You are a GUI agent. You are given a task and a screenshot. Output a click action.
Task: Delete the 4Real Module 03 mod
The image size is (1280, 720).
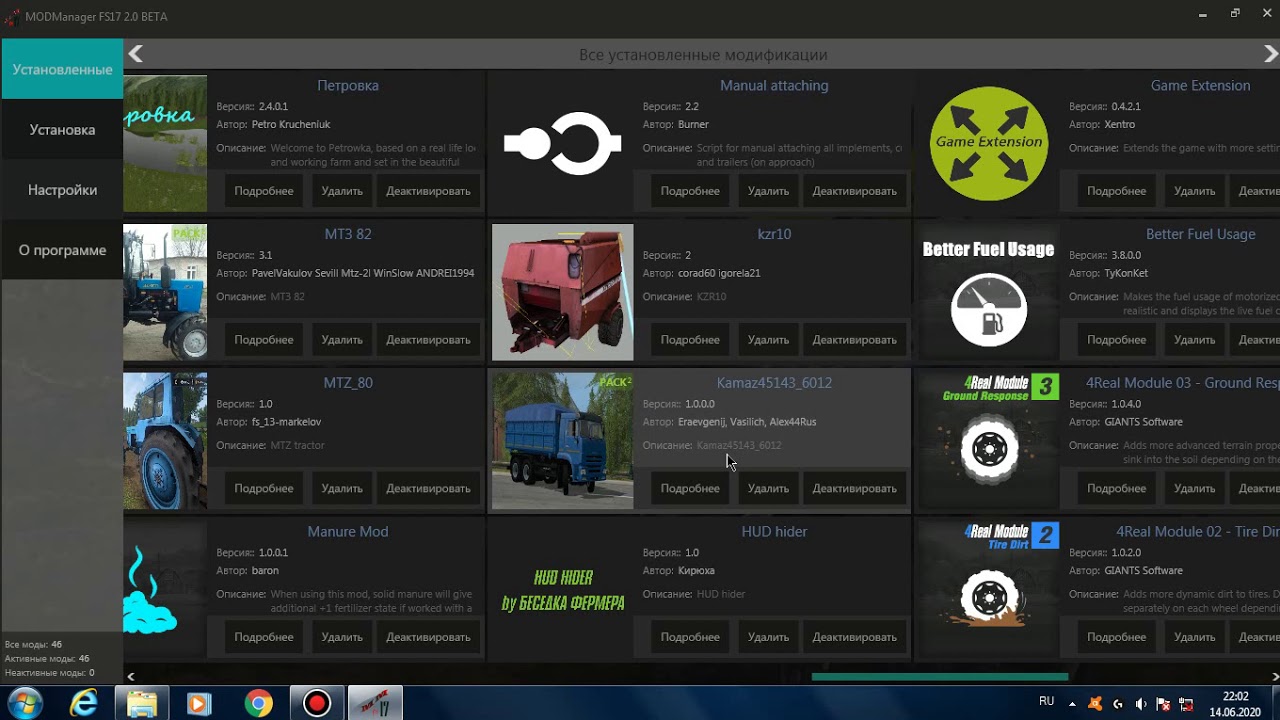click(1194, 489)
